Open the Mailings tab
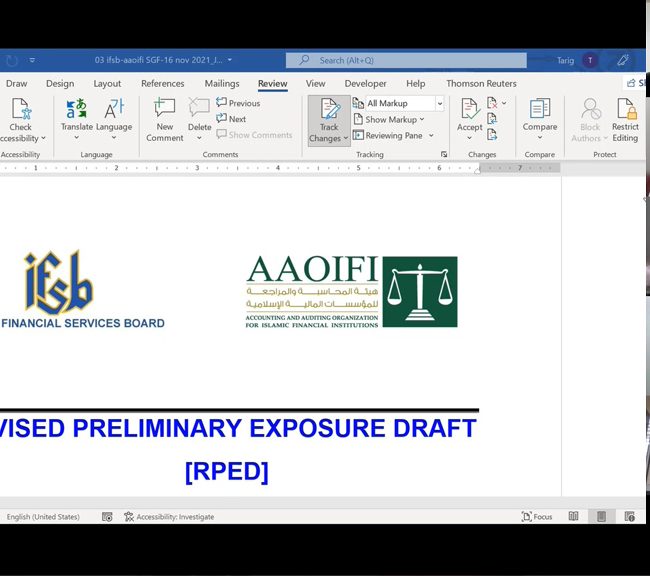This screenshot has width=650, height=576. [x=222, y=83]
